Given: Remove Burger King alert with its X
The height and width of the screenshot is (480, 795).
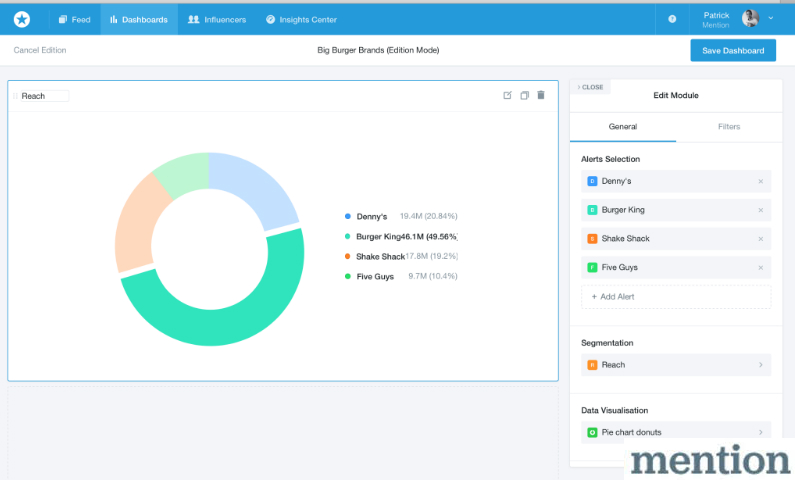Looking at the screenshot, I should [760, 210].
